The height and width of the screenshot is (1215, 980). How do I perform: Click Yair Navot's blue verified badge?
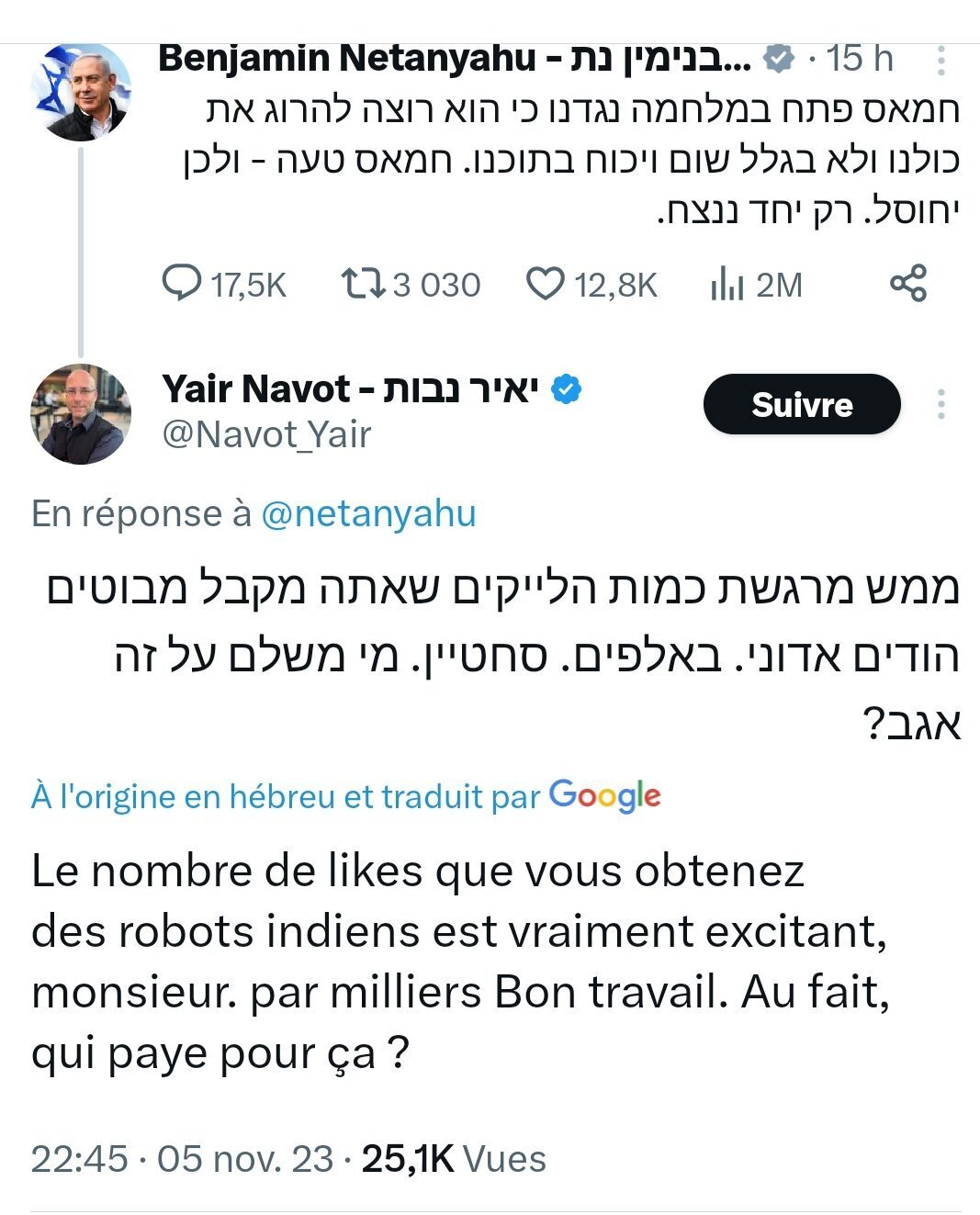(567, 389)
